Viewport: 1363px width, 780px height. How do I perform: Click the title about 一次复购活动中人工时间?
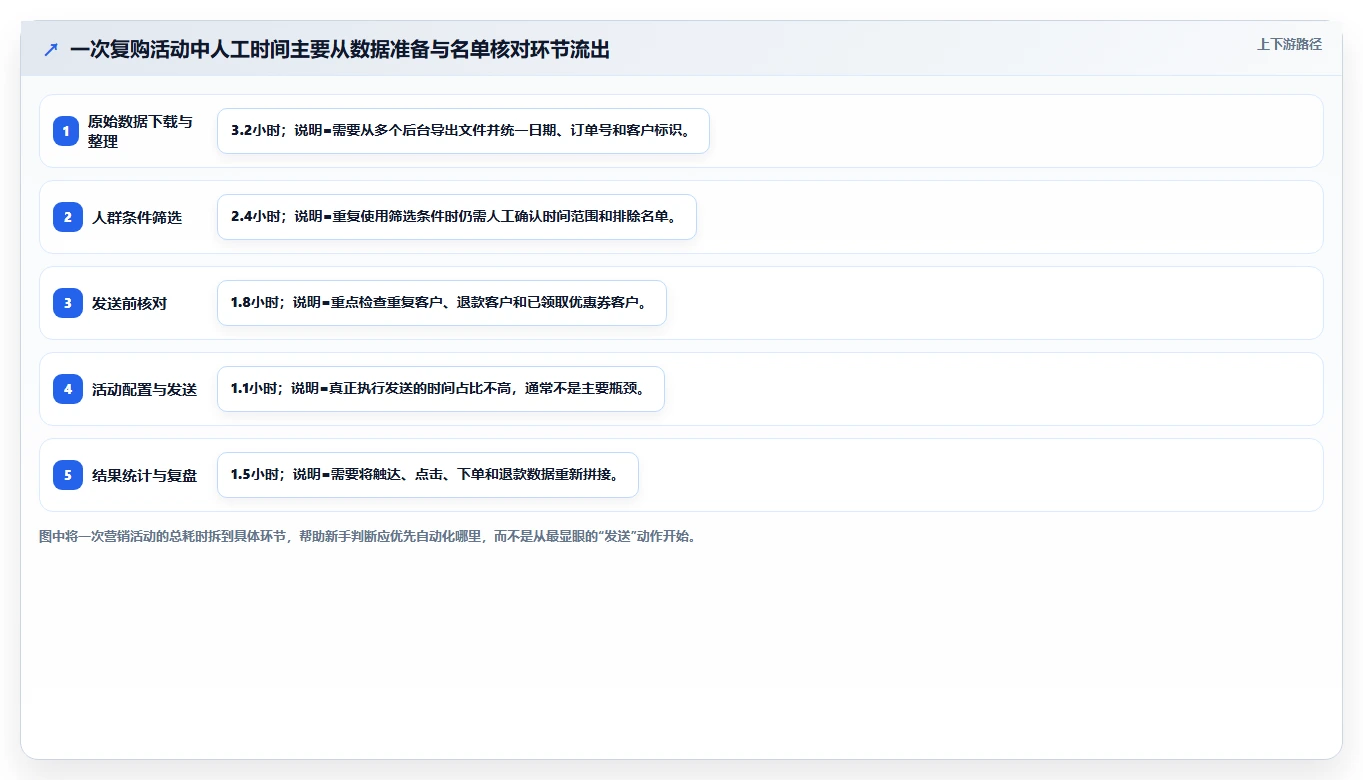pos(340,50)
